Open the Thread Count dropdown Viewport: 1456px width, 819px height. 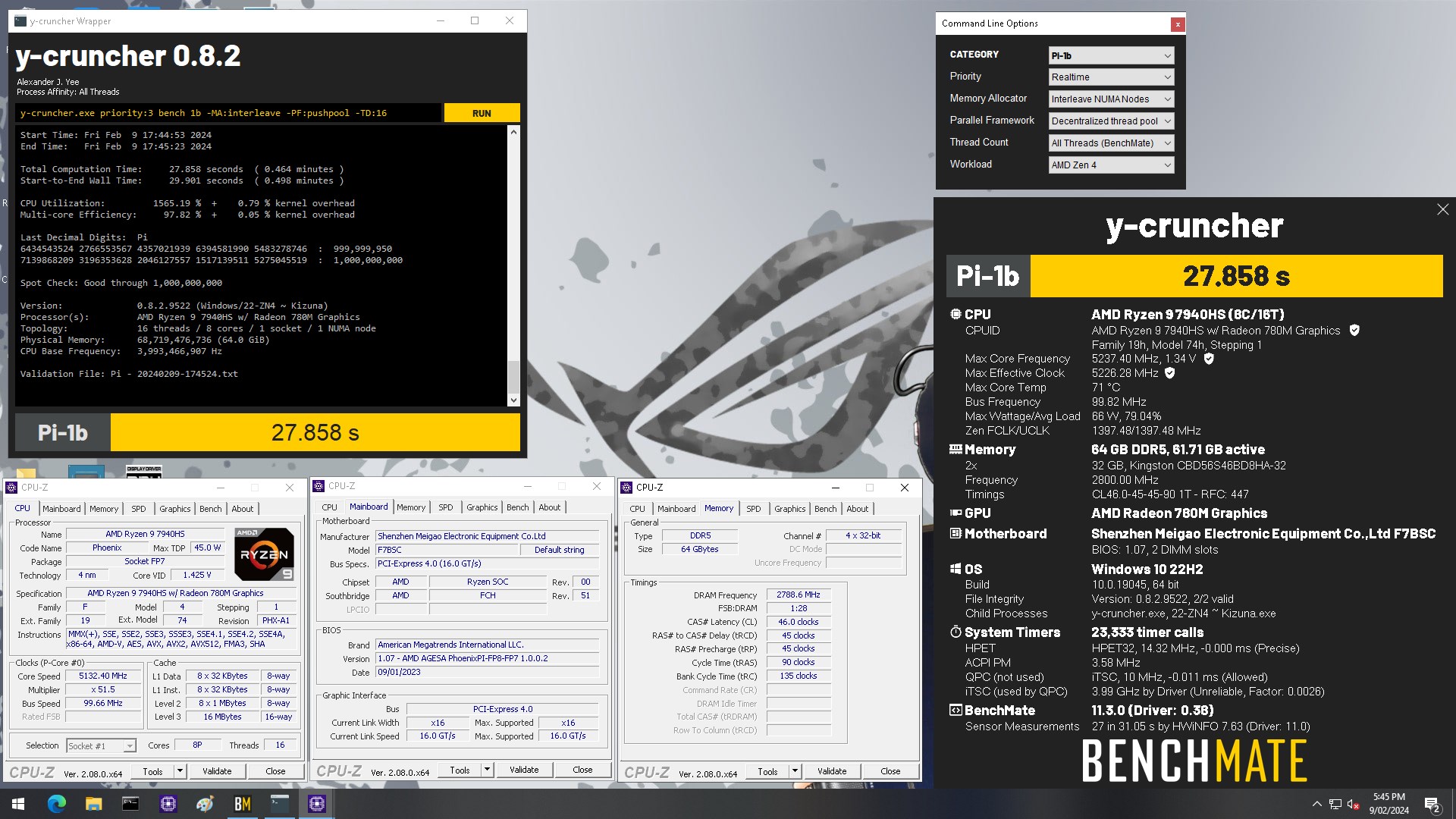coord(1111,143)
